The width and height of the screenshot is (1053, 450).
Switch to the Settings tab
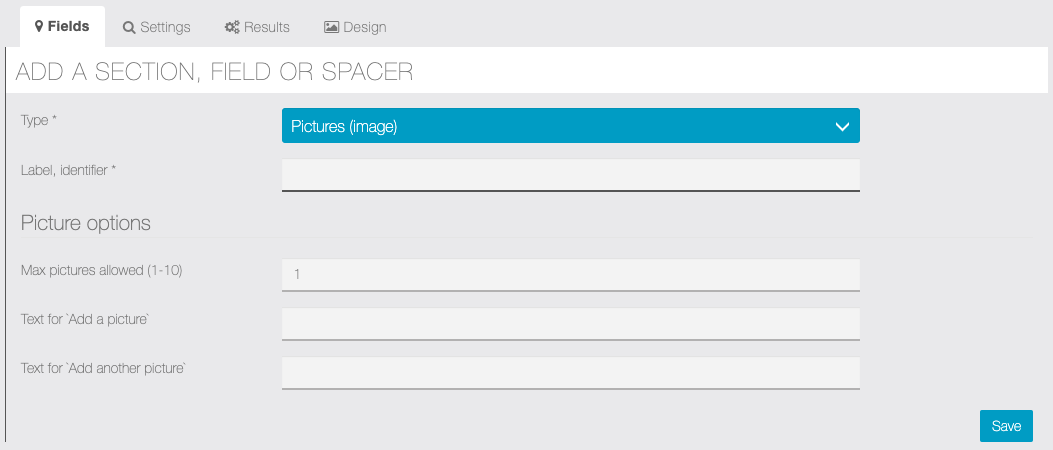pos(157,28)
